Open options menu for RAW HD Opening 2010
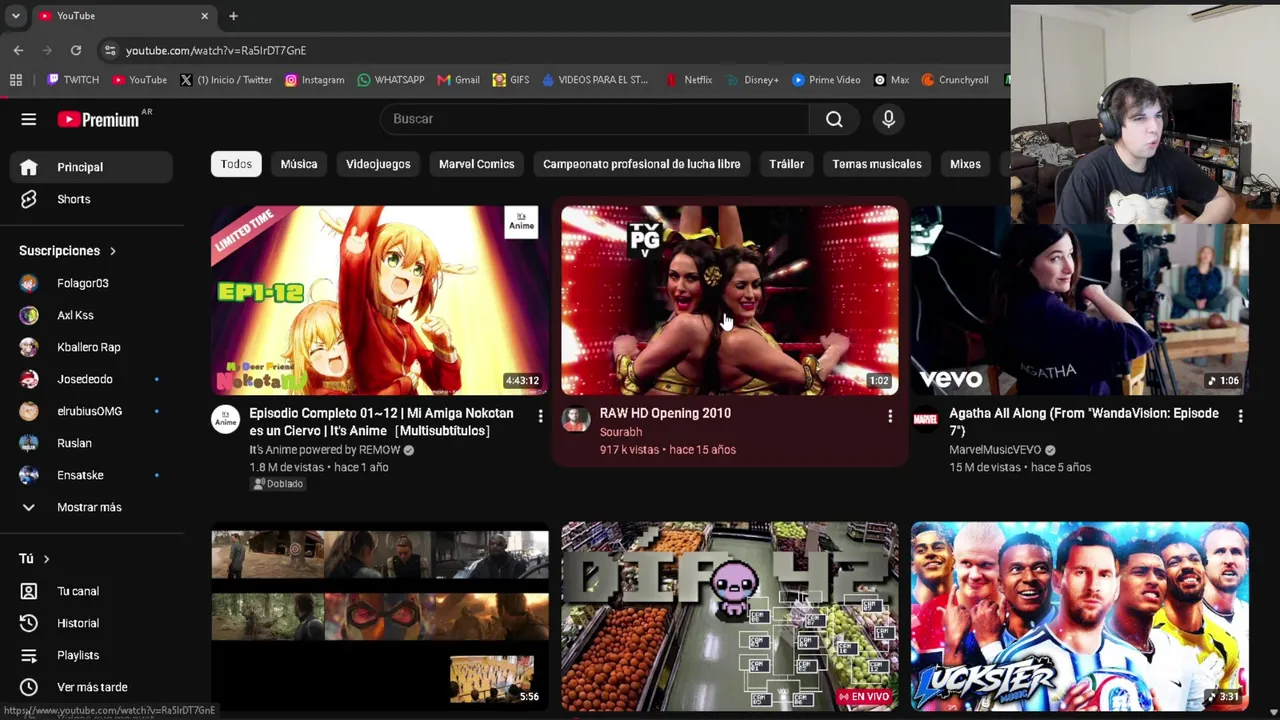This screenshot has height=720, width=1280. [x=890, y=416]
